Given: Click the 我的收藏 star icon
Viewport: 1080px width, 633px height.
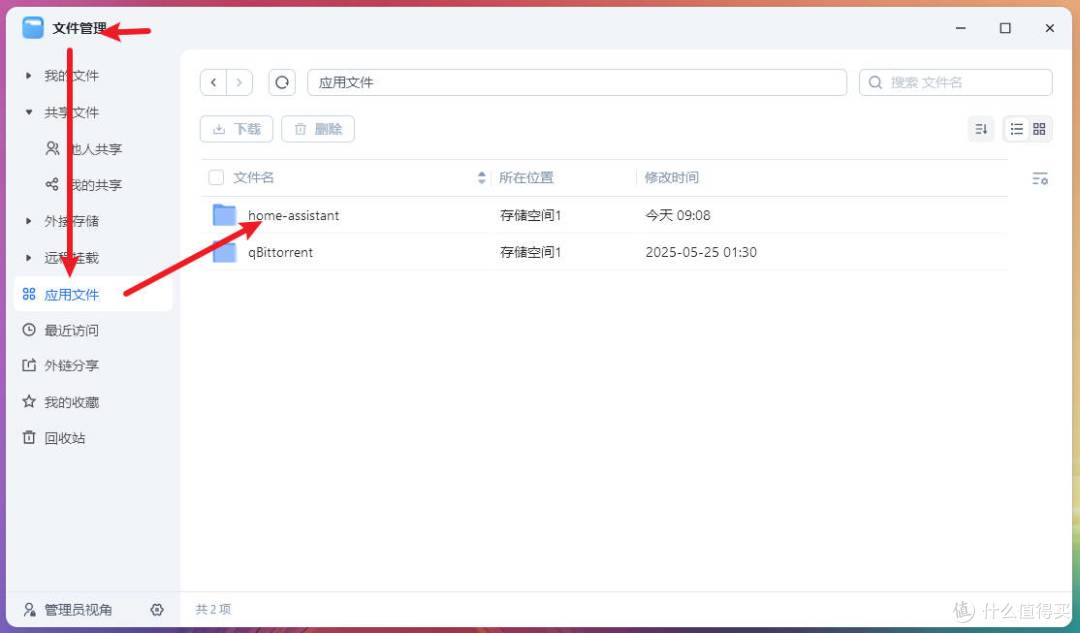Looking at the screenshot, I should 29,401.
